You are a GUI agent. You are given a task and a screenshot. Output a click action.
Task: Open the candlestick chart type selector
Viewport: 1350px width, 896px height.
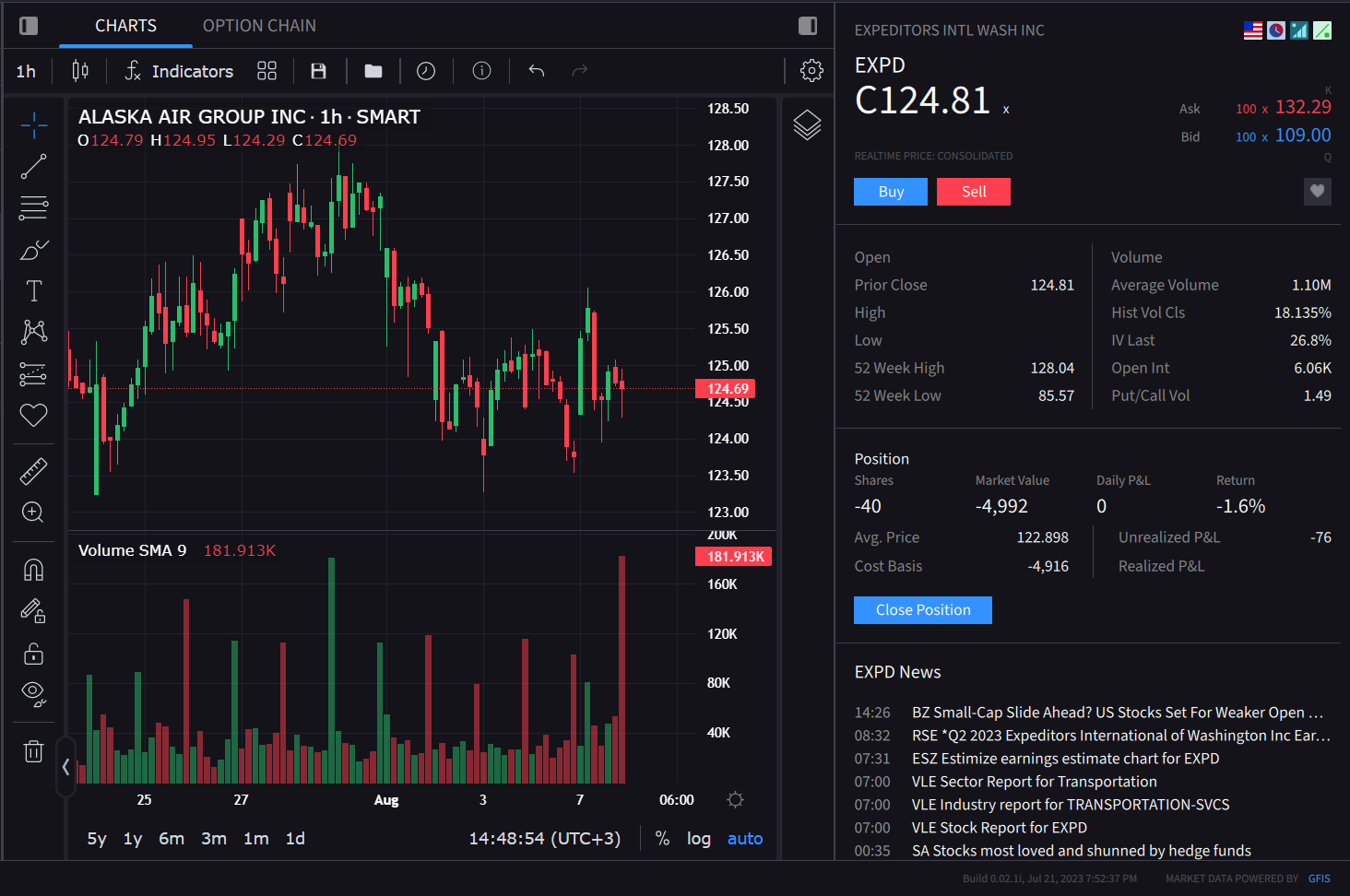tap(80, 71)
